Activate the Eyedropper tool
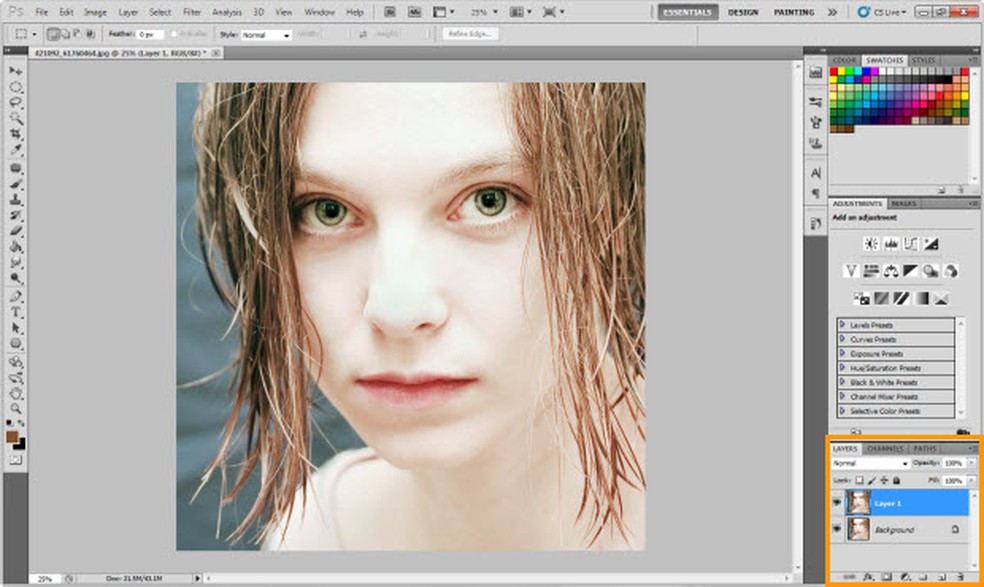This screenshot has height=587, width=984. pyautogui.click(x=16, y=150)
